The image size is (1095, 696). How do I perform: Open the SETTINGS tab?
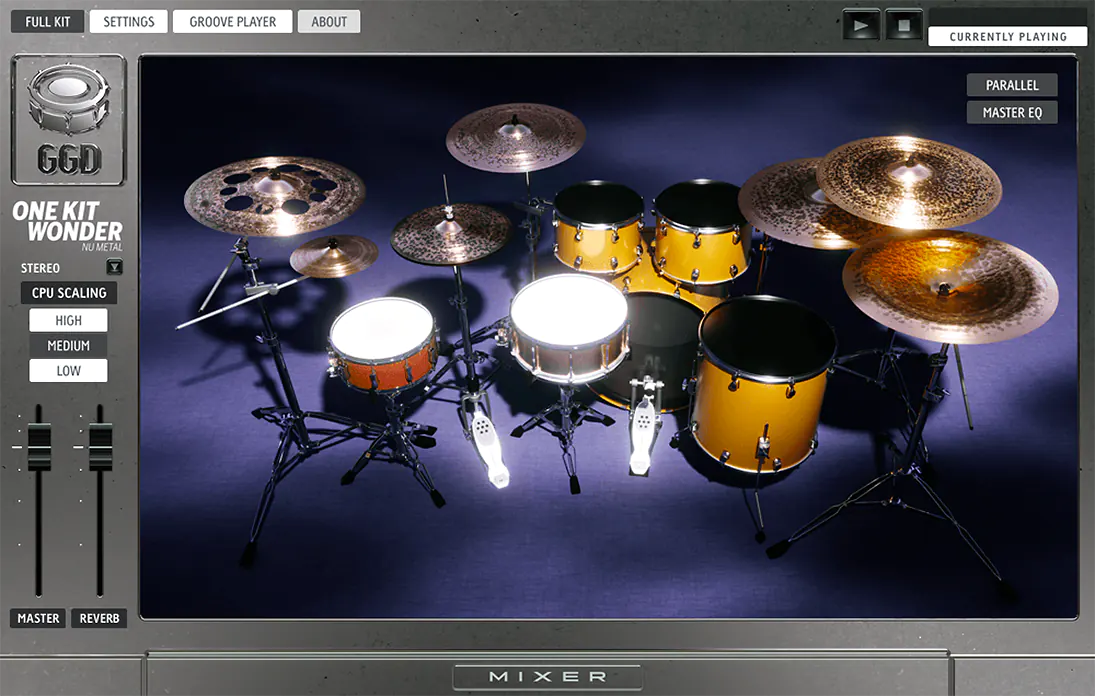tap(128, 20)
